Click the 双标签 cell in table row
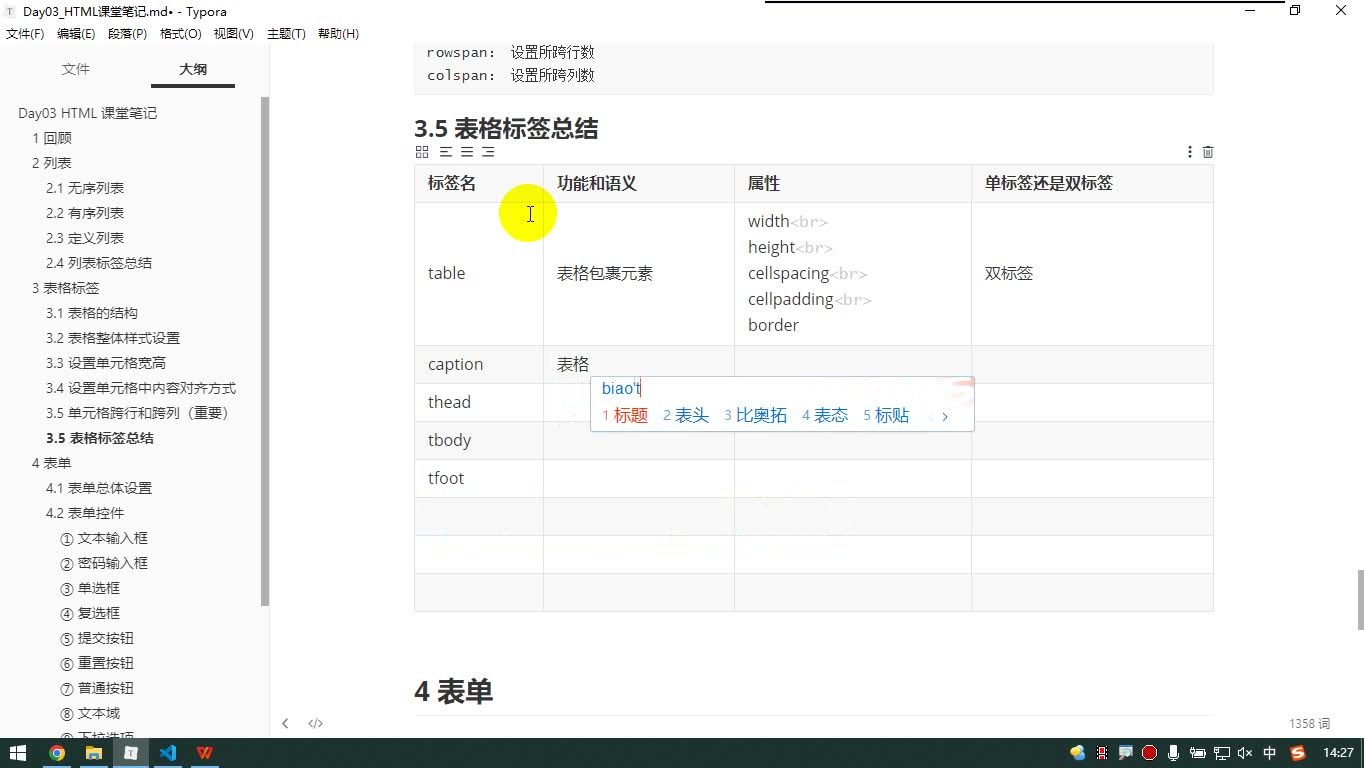 [1092, 273]
